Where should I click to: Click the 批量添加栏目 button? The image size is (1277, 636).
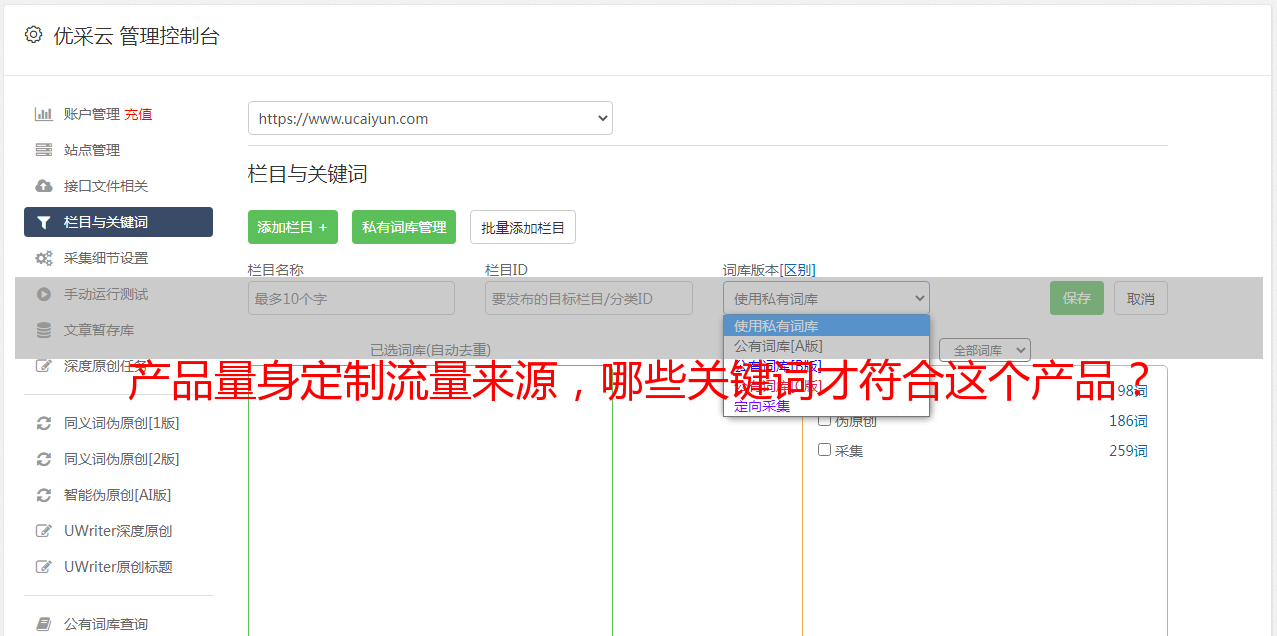[523, 227]
